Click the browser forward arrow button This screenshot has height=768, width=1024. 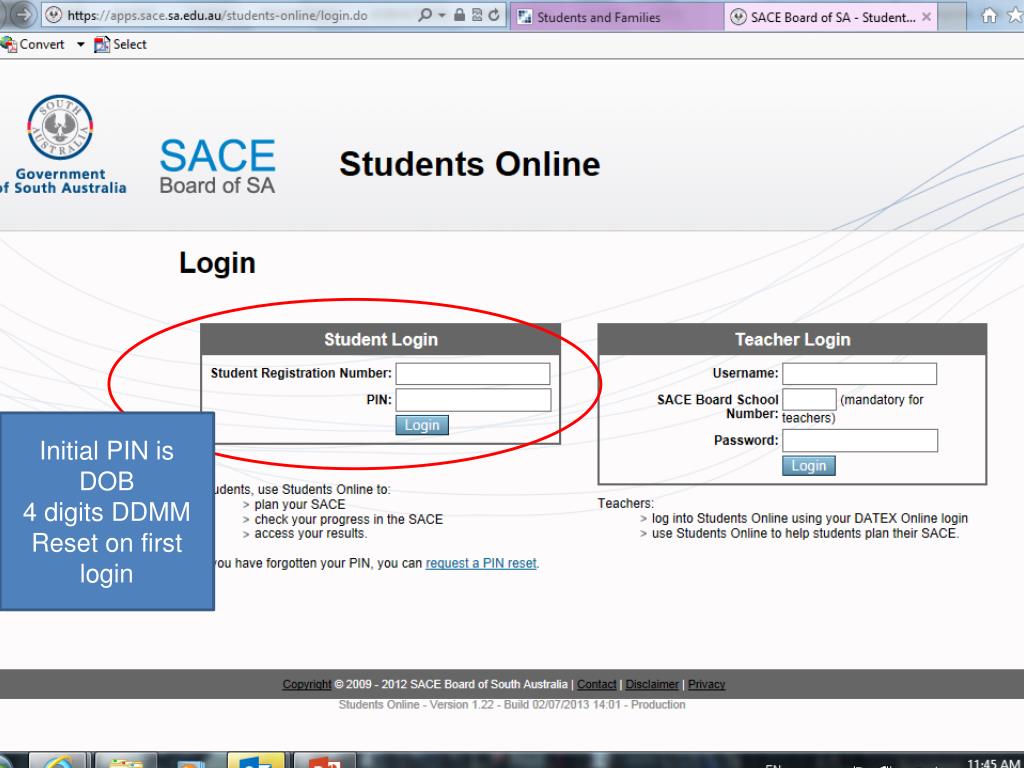21,14
